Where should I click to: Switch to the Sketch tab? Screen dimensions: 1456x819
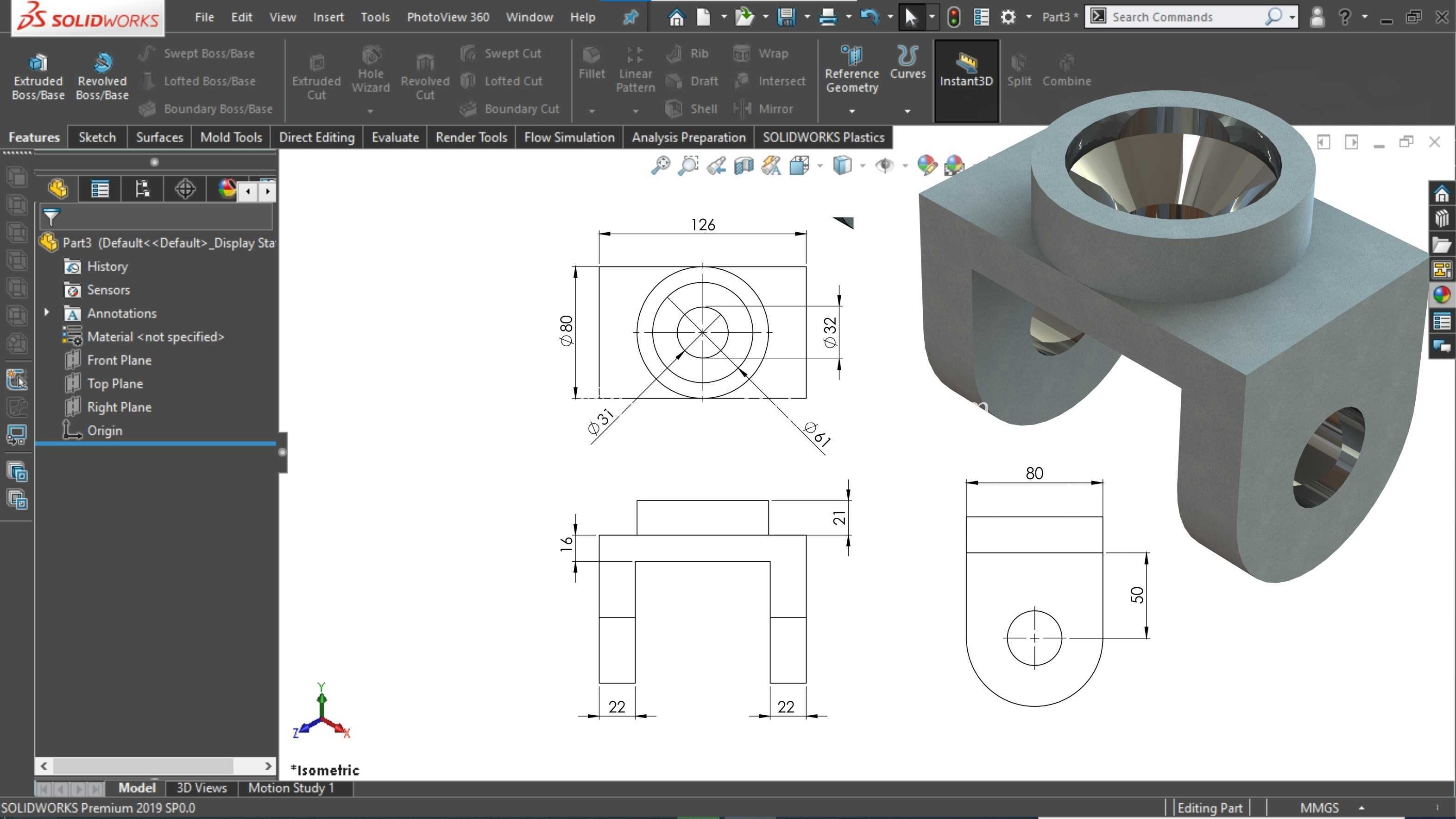97,138
